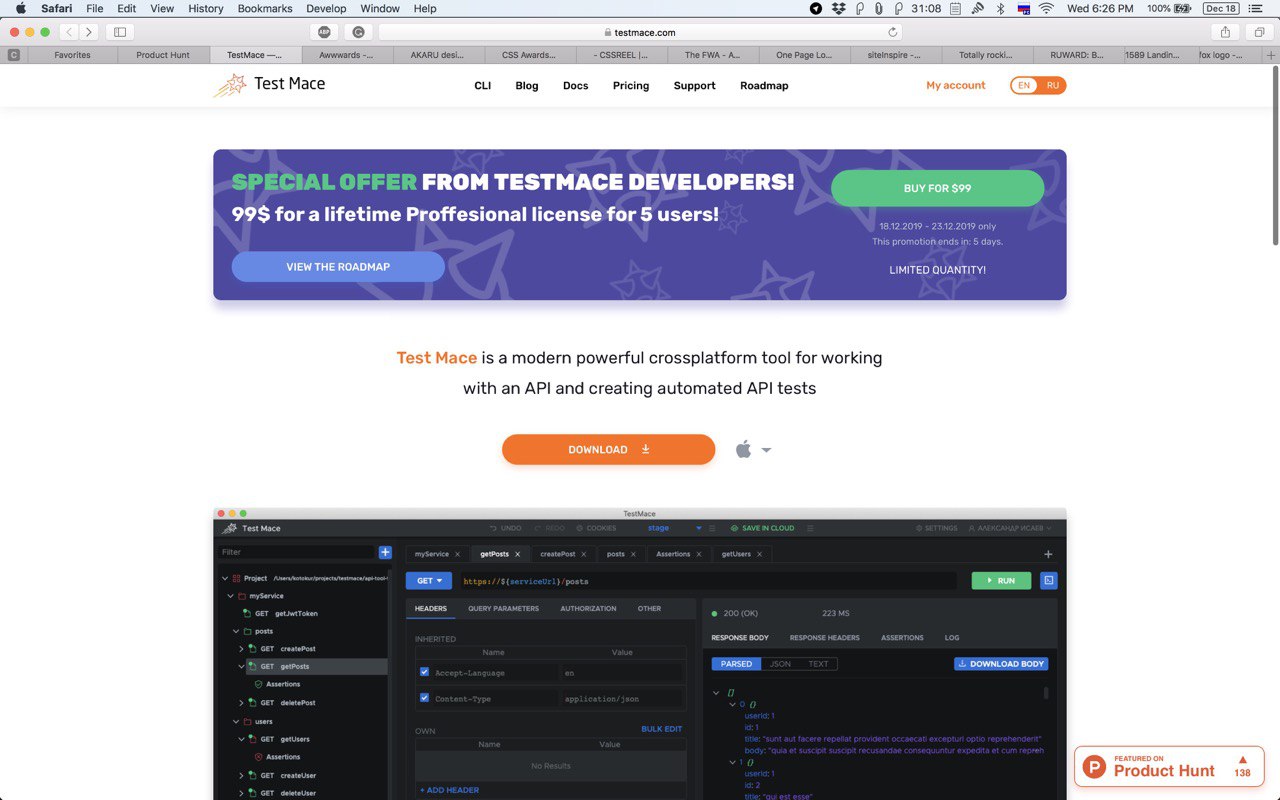Viewport: 1280px width, 800px height.
Task: Click the Adblock Plus extension icon
Action: click(x=324, y=32)
